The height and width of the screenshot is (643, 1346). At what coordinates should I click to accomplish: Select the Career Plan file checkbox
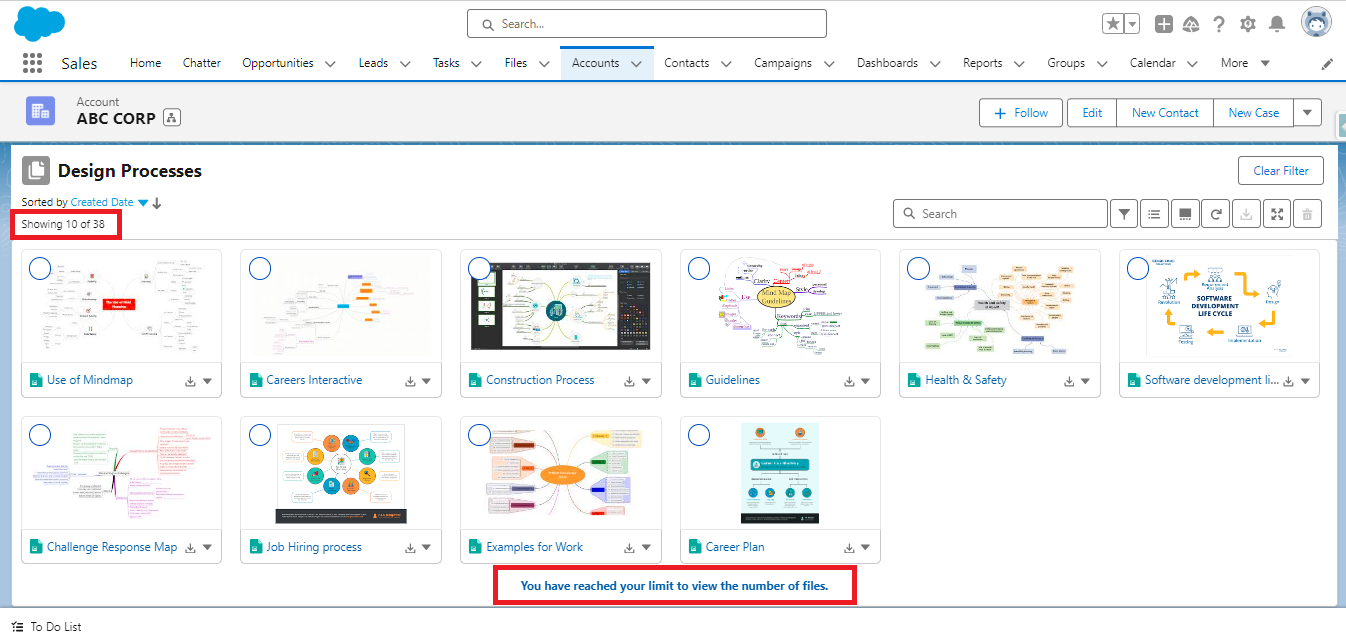pos(699,435)
